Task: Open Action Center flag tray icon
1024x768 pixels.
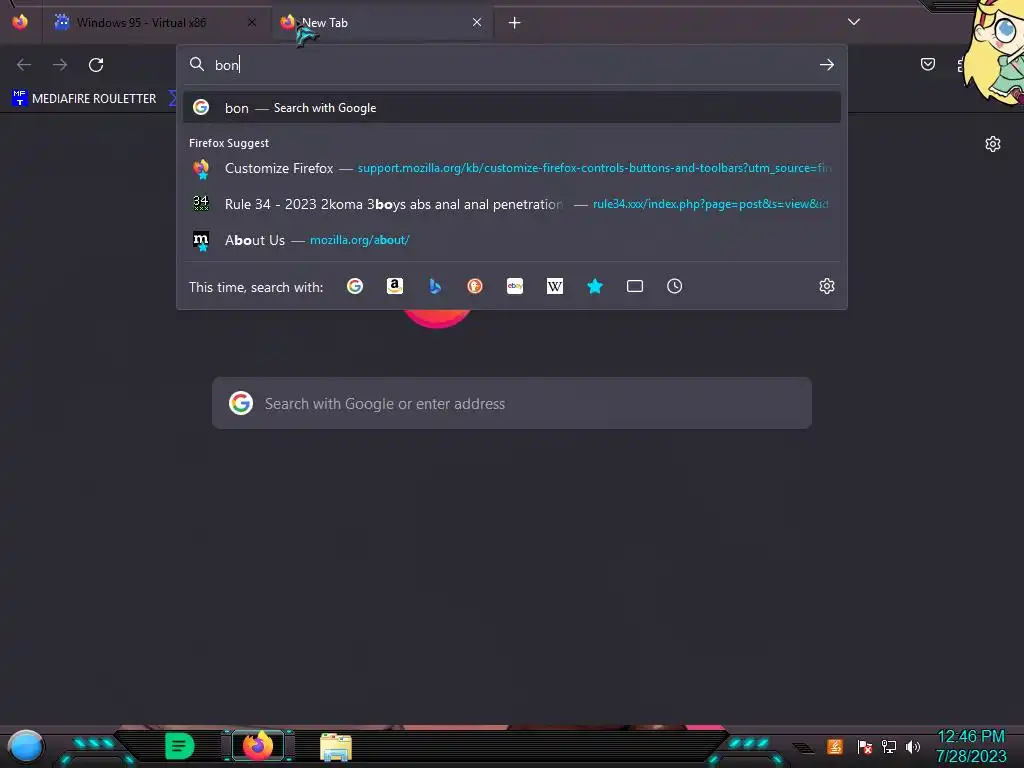Action: tap(865, 746)
